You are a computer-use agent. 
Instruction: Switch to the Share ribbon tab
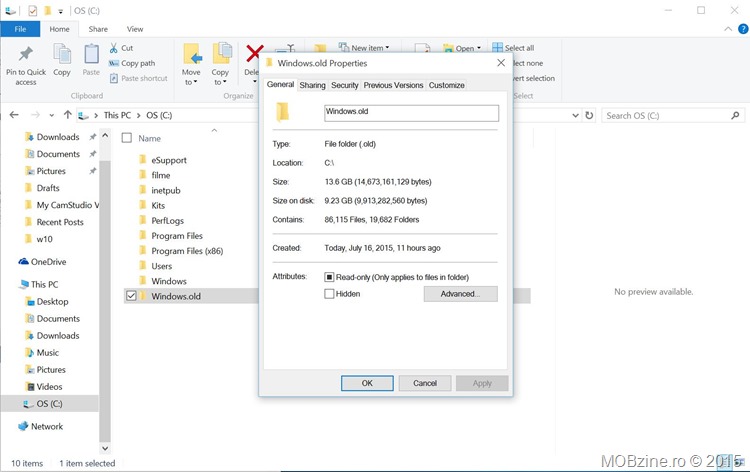tap(98, 29)
